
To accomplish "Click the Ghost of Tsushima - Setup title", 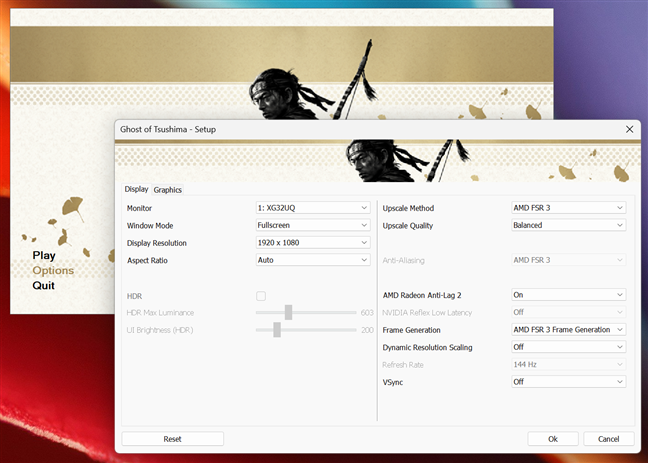I will [168, 129].
